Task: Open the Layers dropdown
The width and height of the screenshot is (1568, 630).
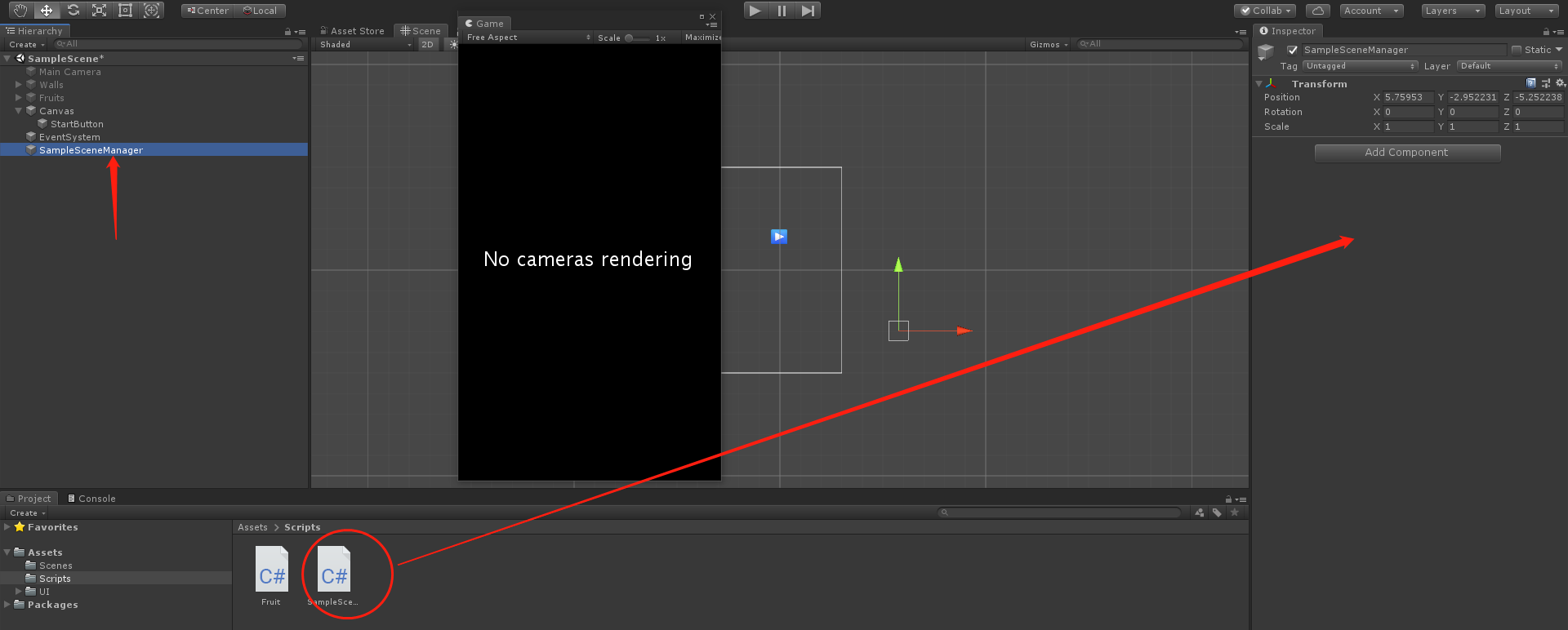Action: click(x=1453, y=11)
